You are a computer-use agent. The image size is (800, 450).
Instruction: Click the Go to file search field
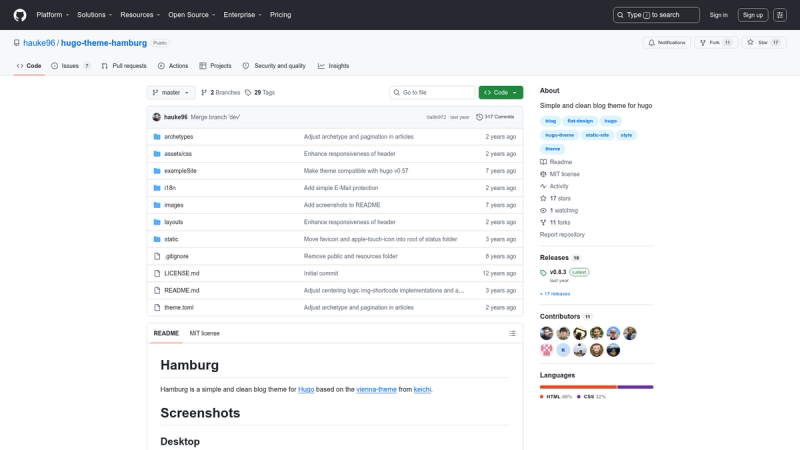click(432, 92)
